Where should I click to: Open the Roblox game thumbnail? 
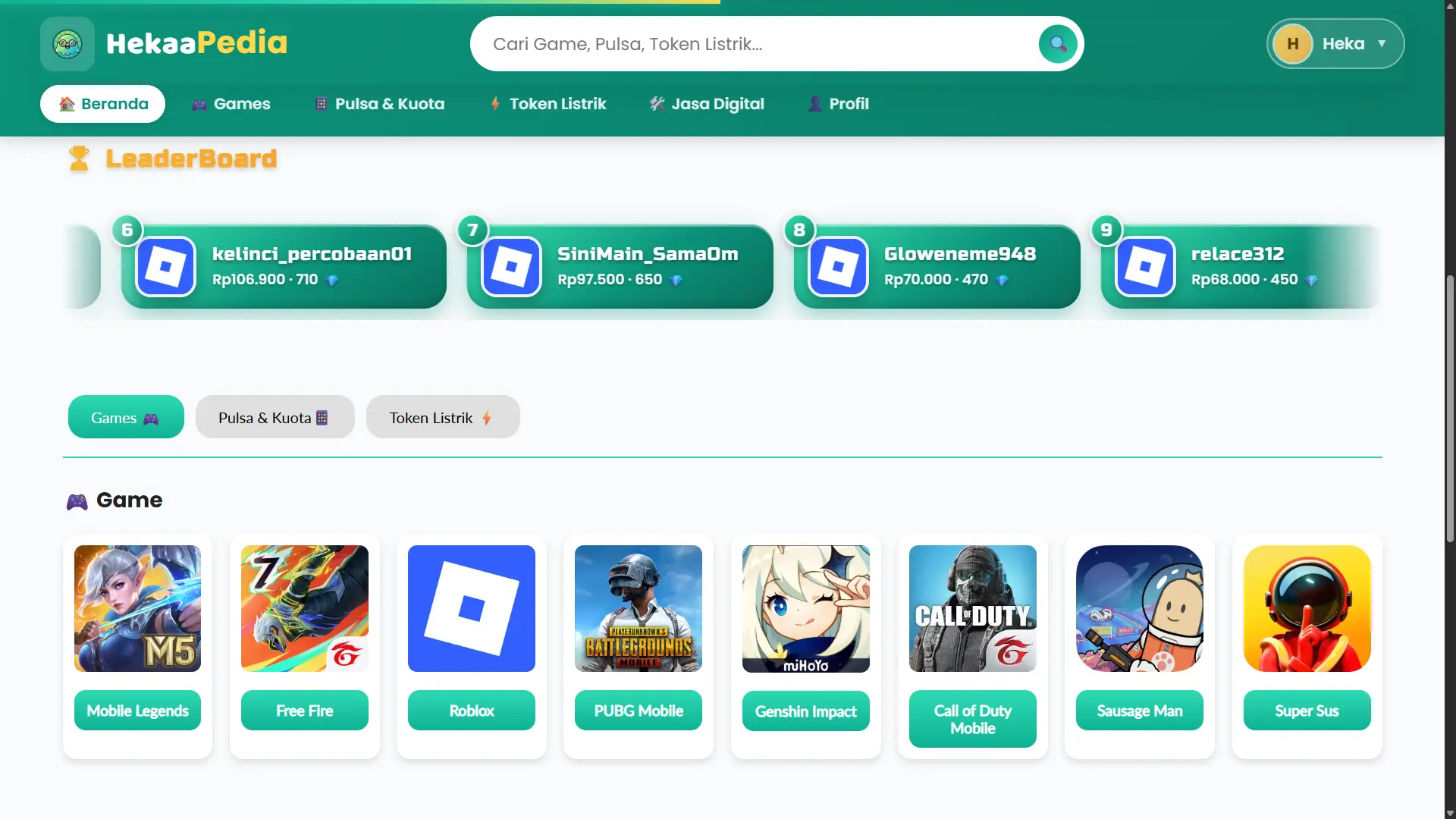tap(472, 609)
